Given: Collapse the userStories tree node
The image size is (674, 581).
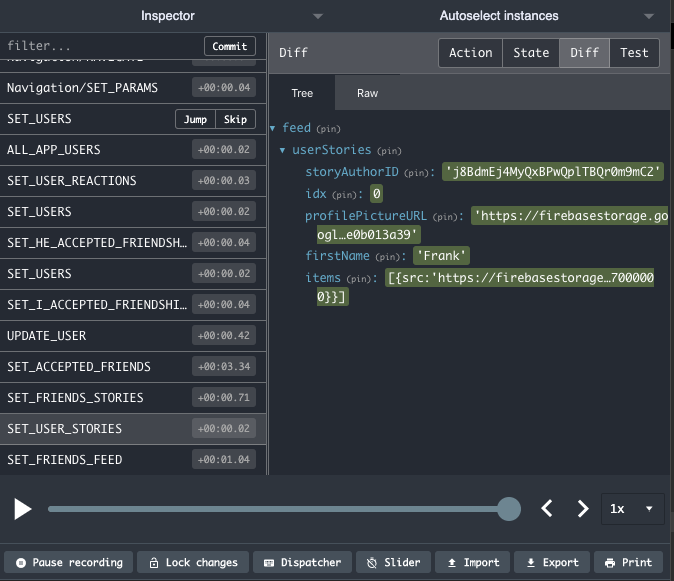Looking at the screenshot, I should click(x=283, y=150).
